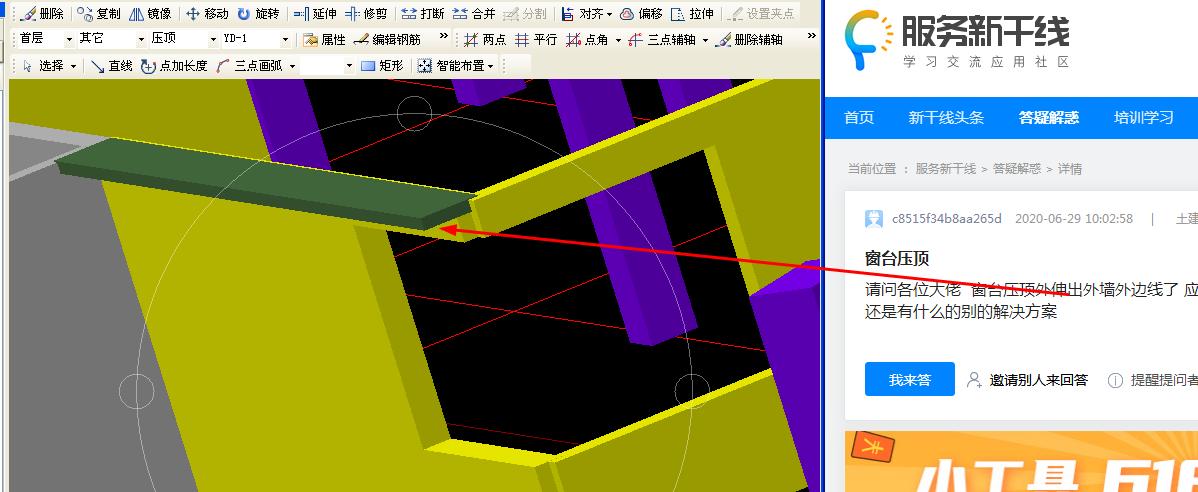
Task: Expand the 三点画弧 dropdown arrow
Action: (293, 66)
